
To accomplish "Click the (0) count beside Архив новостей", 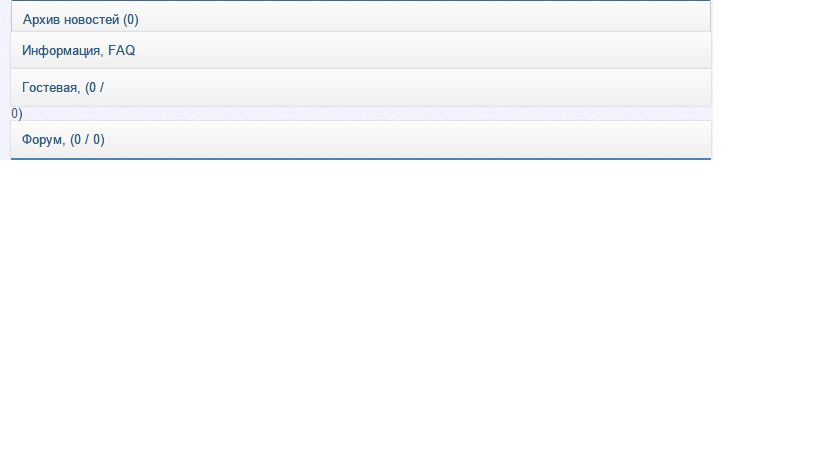I will [130, 20].
